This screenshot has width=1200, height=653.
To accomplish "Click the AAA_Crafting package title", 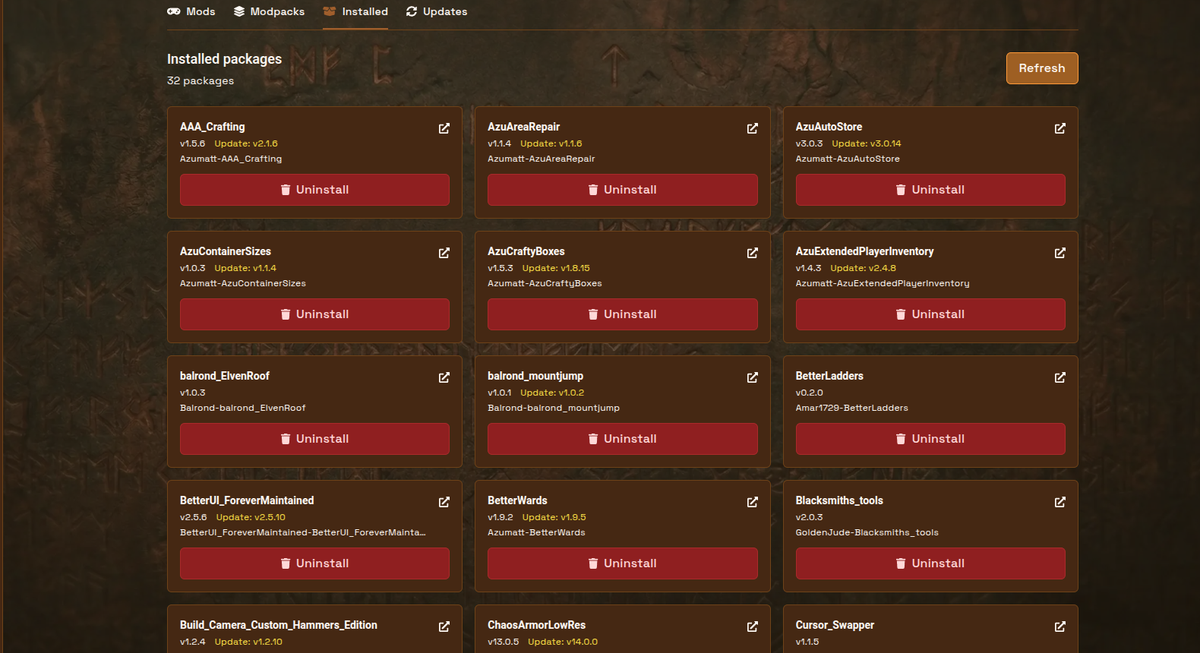I will coord(212,127).
